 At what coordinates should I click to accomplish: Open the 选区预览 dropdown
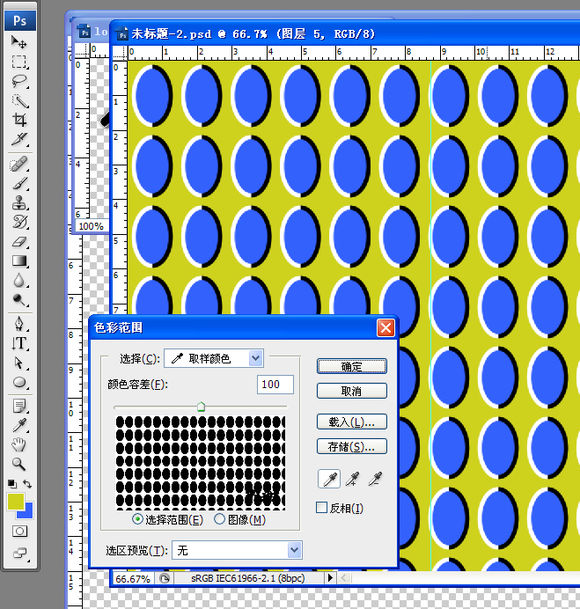pos(237,550)
